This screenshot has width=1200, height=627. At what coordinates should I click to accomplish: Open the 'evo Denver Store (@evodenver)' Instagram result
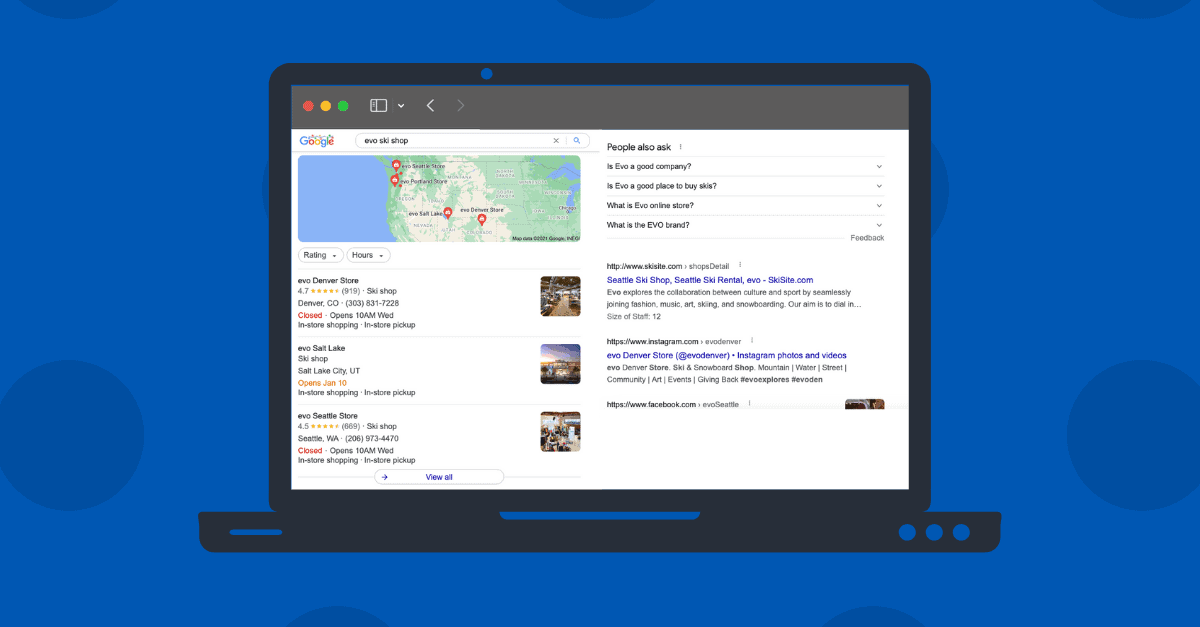coord(727,355)
